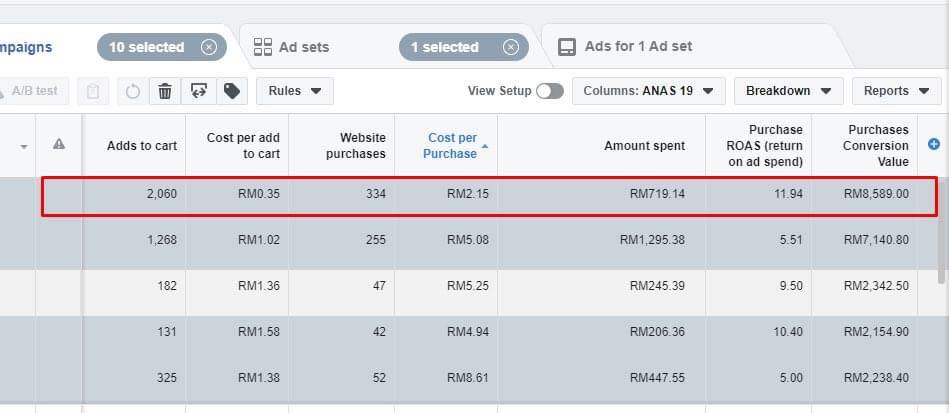Viewport: 949px width, 413px height.
Task: Open the Reports dropdown
Action: point(896,91)
